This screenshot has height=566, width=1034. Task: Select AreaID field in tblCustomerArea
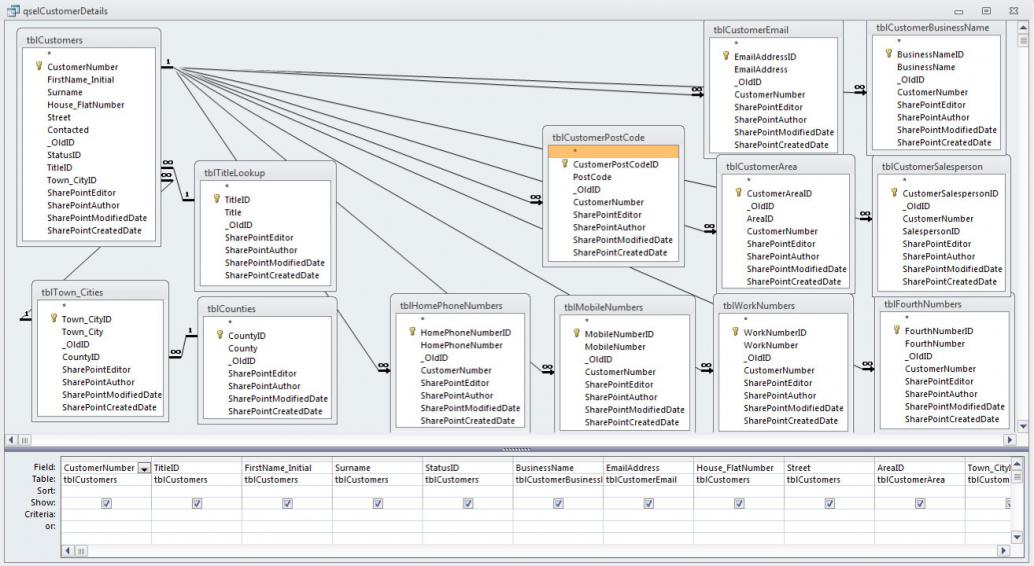[x=760, y=218]
